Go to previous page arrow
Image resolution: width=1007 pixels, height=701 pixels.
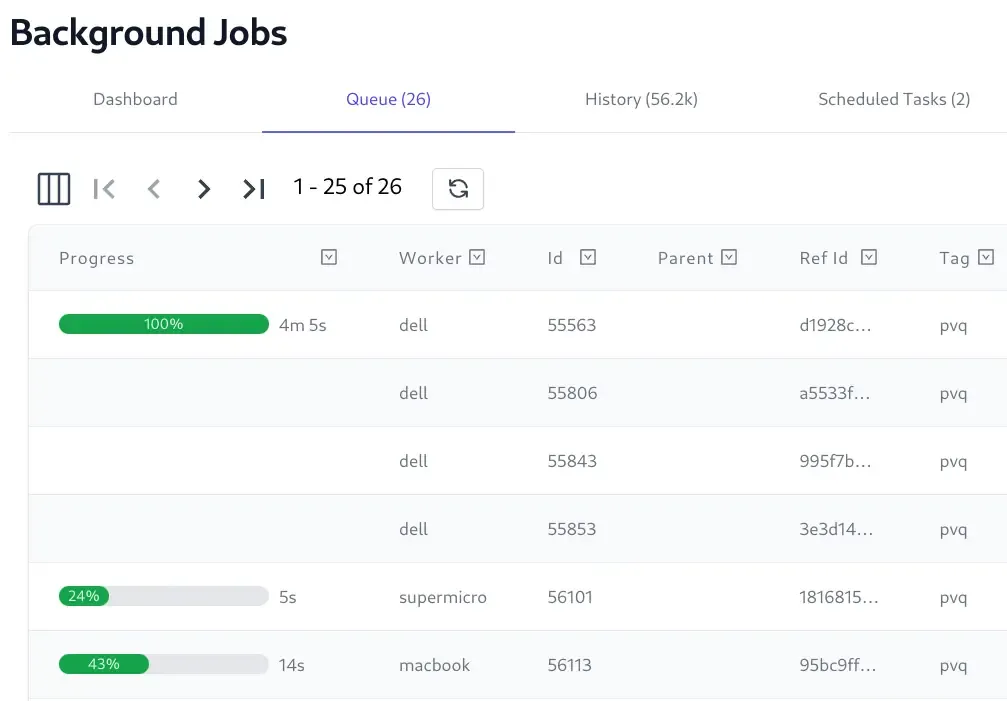tap(153, 189)
